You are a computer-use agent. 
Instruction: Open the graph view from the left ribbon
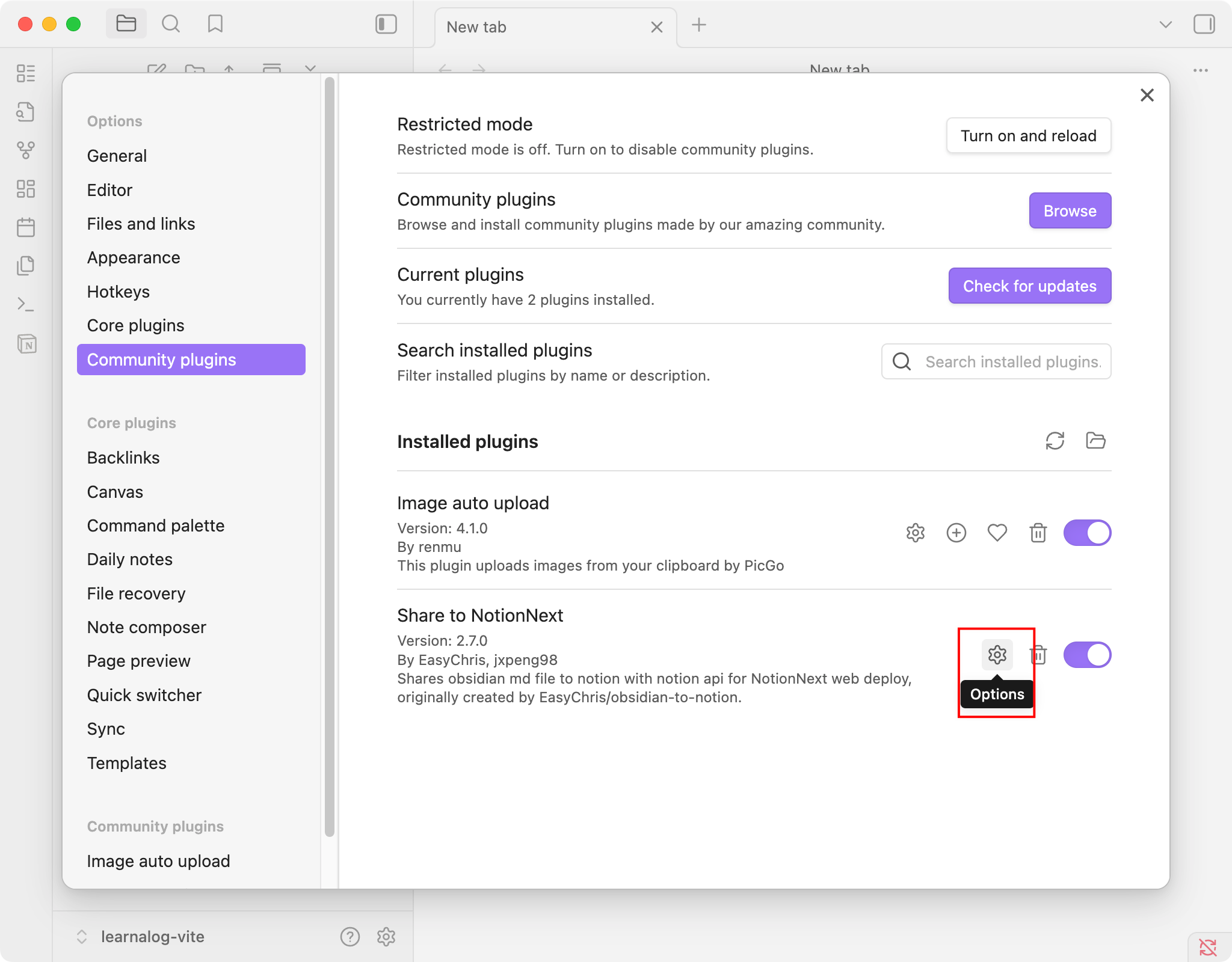(26, 150)
